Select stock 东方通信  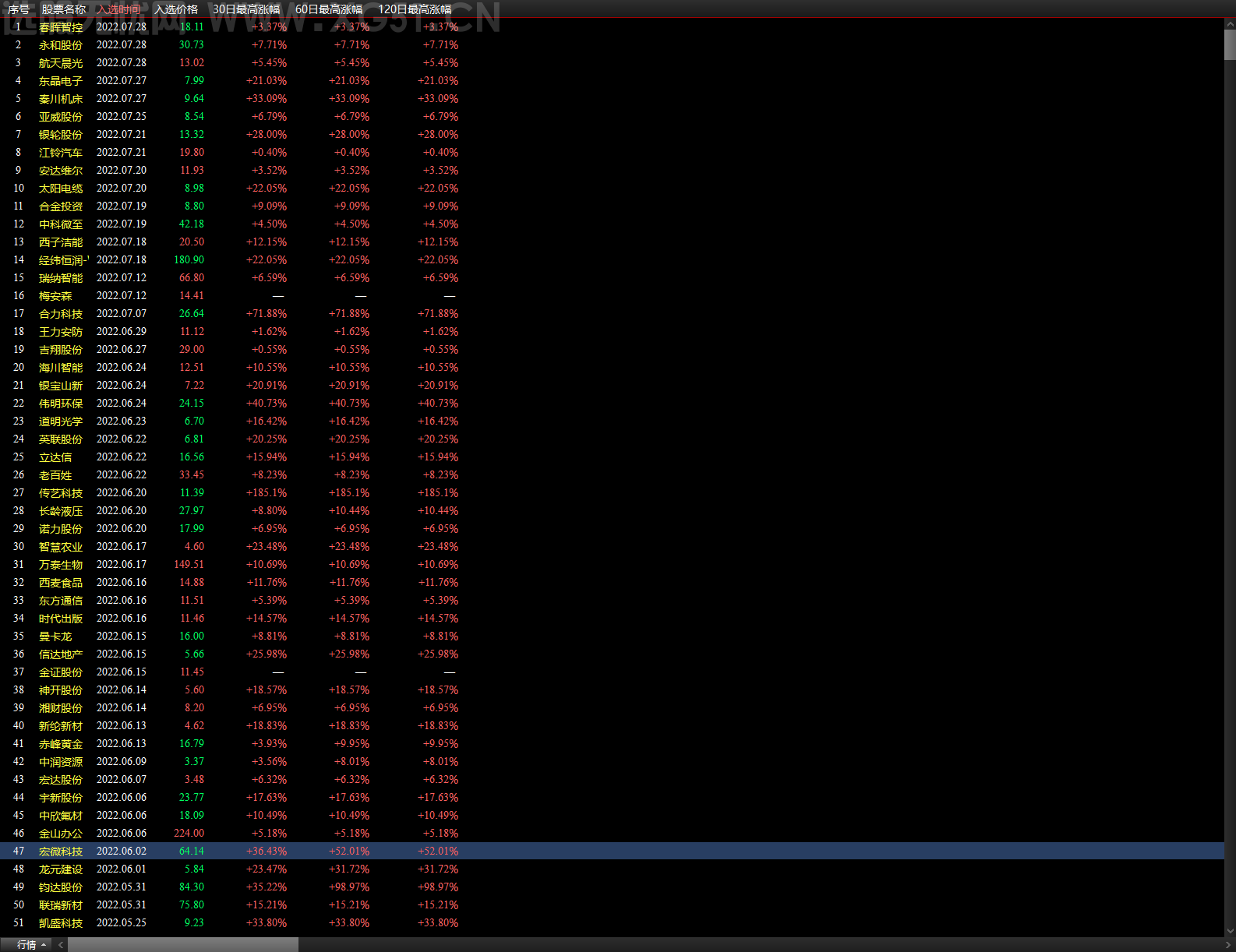tap(61, 601)
